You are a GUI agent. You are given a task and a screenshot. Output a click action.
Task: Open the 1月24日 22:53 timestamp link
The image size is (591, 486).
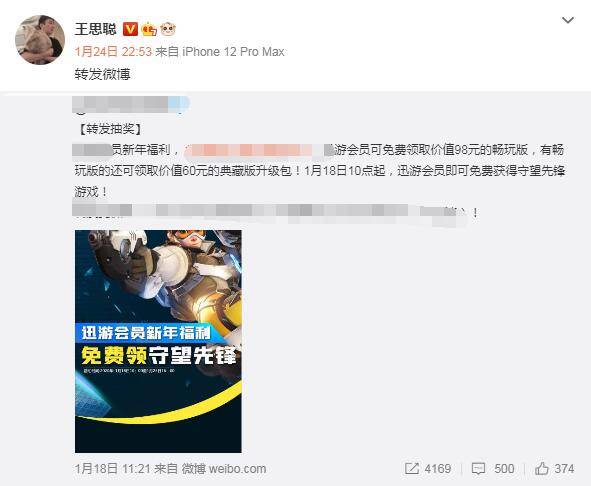(113, 52)
